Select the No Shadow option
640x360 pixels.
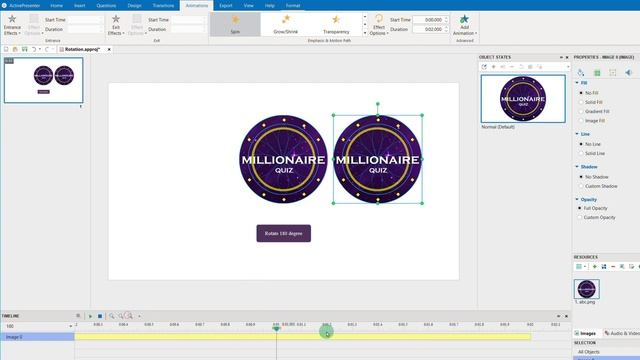[x=594, y=177]
